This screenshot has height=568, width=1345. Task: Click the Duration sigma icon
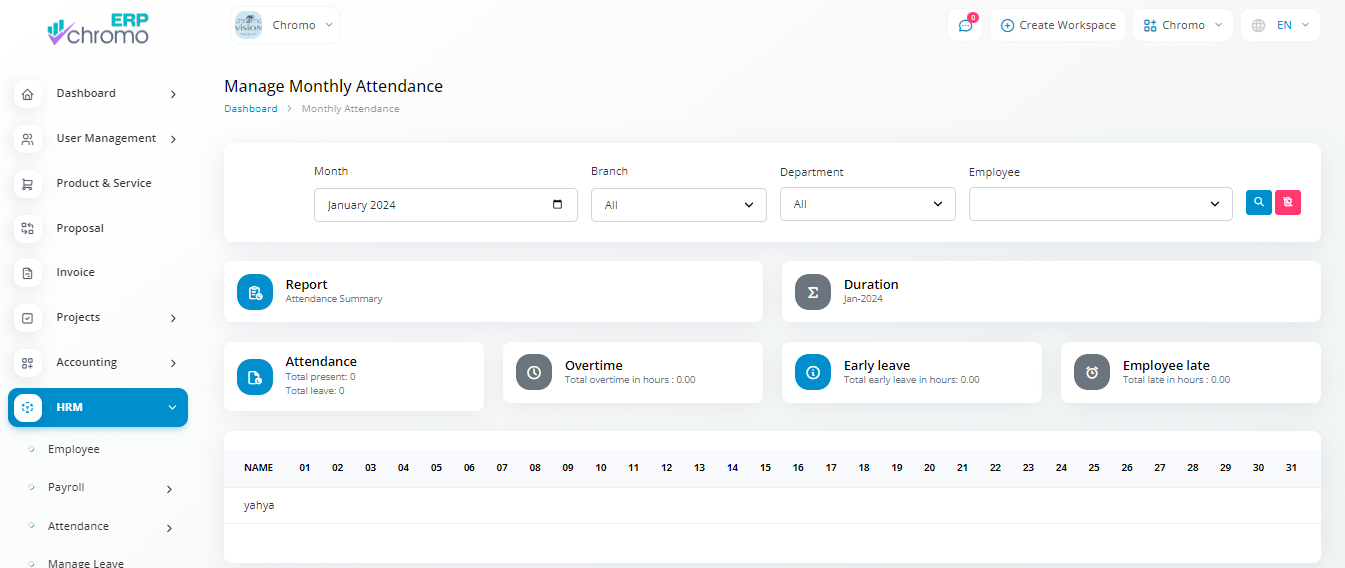pyautogui.click(x=813, y=292)
